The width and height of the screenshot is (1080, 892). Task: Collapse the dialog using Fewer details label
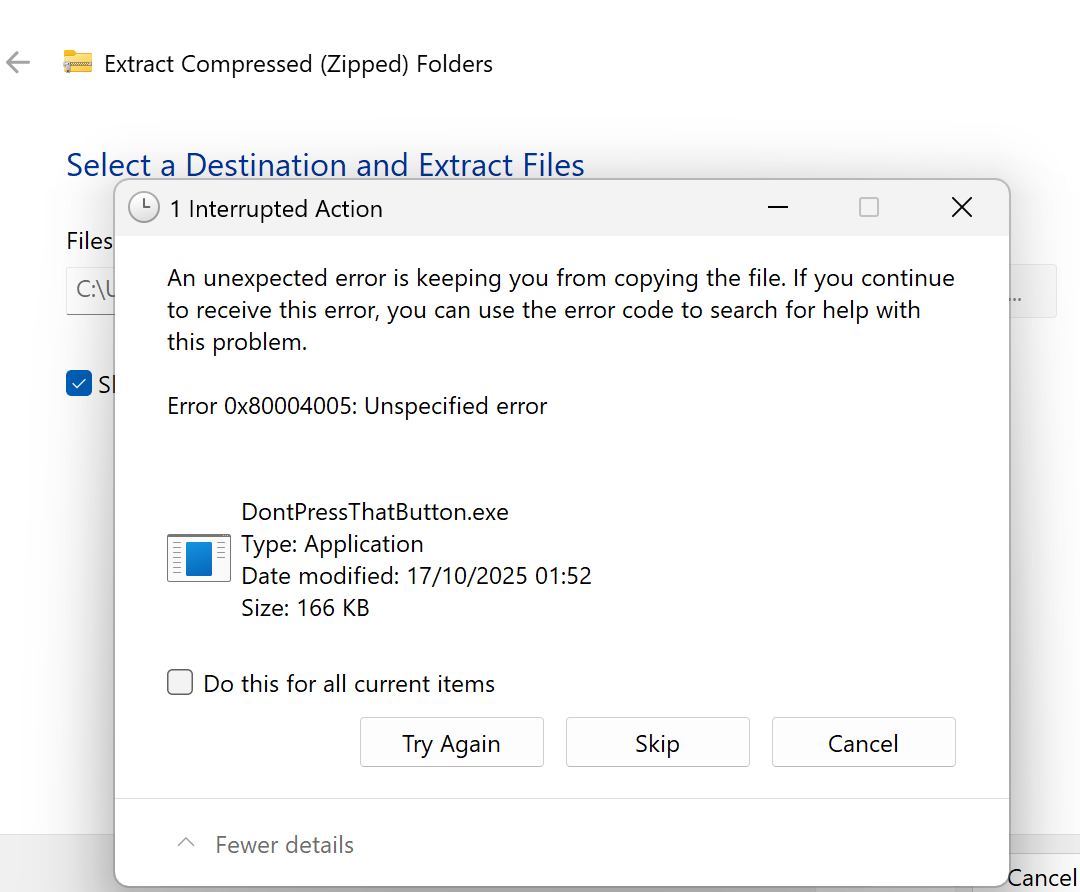(x=284, y=845)
